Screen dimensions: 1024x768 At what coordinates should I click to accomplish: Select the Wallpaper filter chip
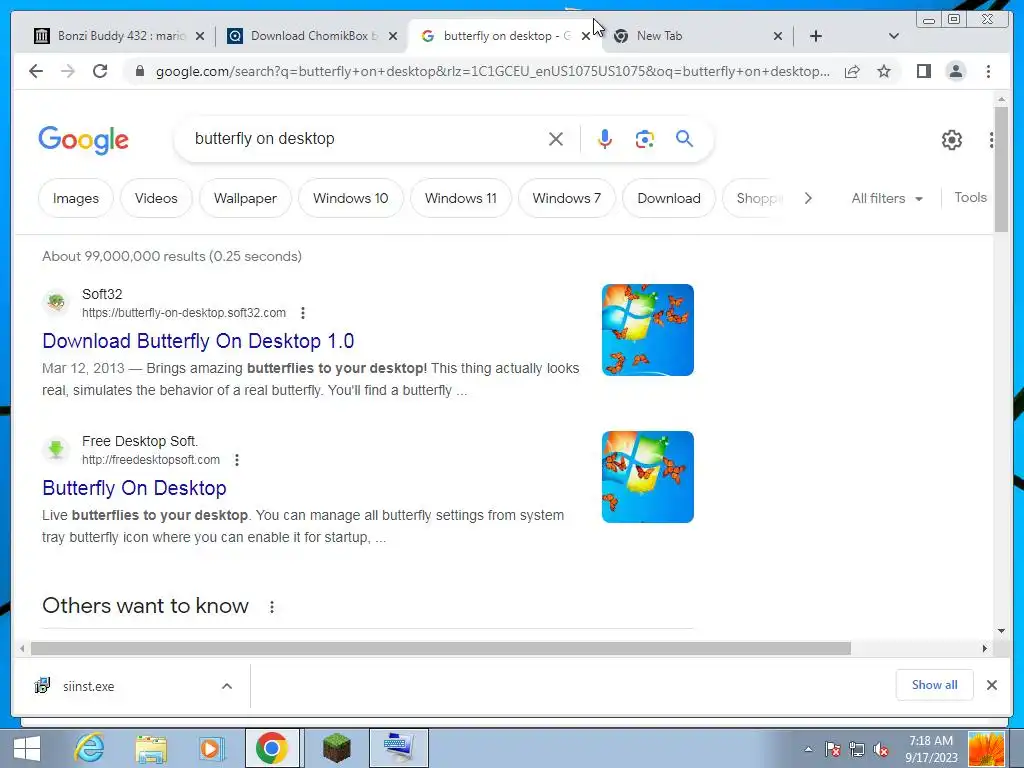click(245, 198)
